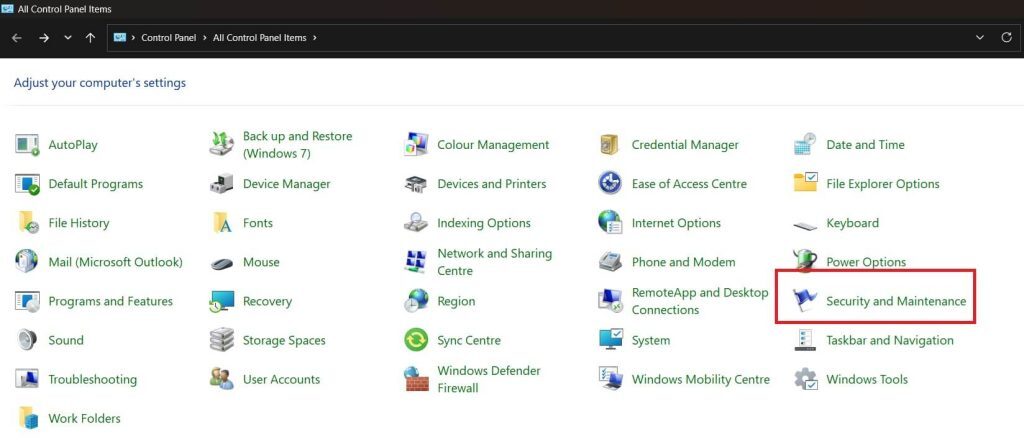Select the Control Panel breadcrumb
This screenshot has height=440, width=1024.
169,38
